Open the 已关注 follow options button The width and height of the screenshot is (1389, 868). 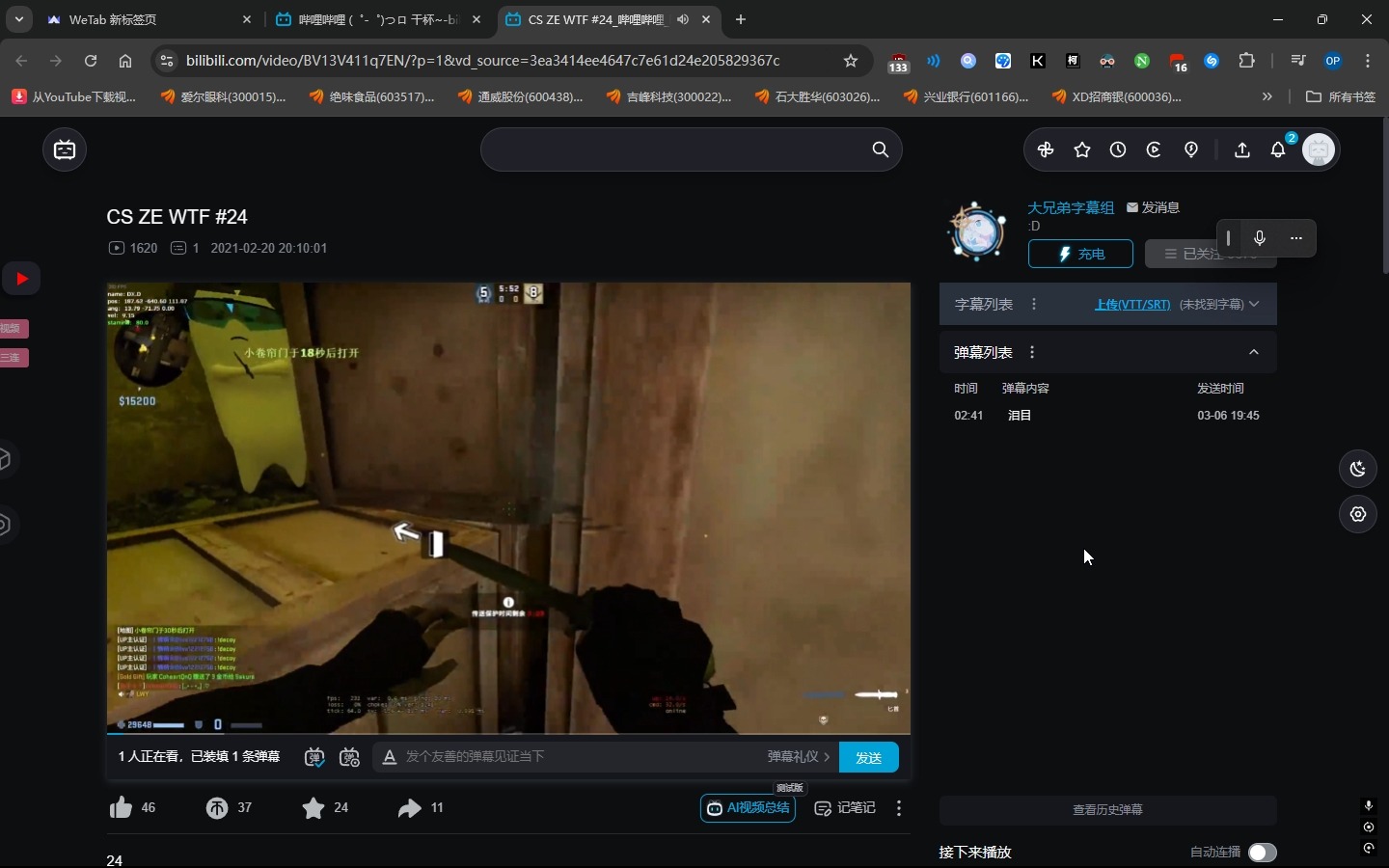pyautogui.click(x=1211, y=254)
